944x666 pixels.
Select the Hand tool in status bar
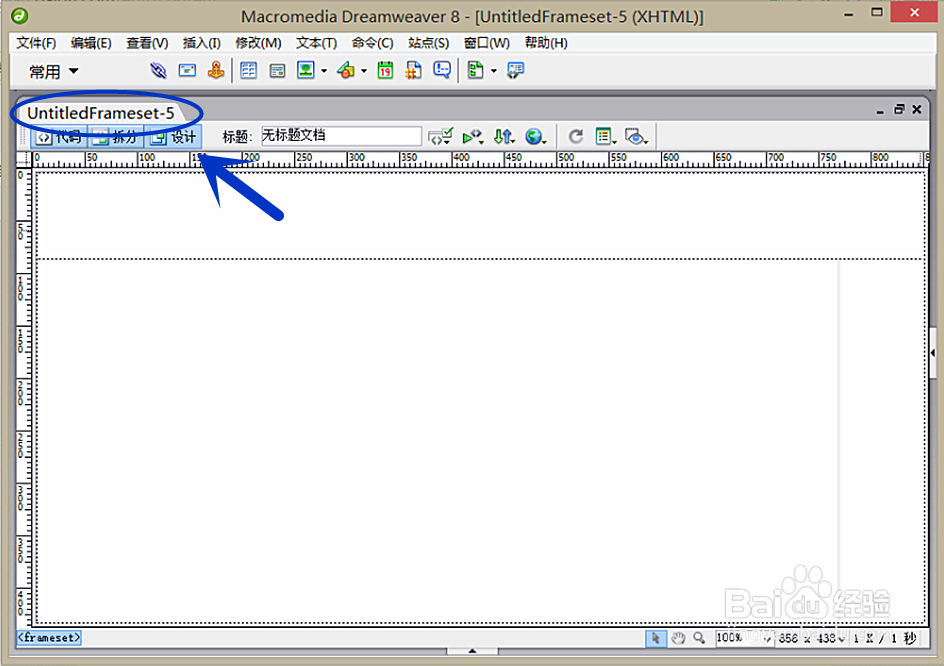[x=678, y=638]
